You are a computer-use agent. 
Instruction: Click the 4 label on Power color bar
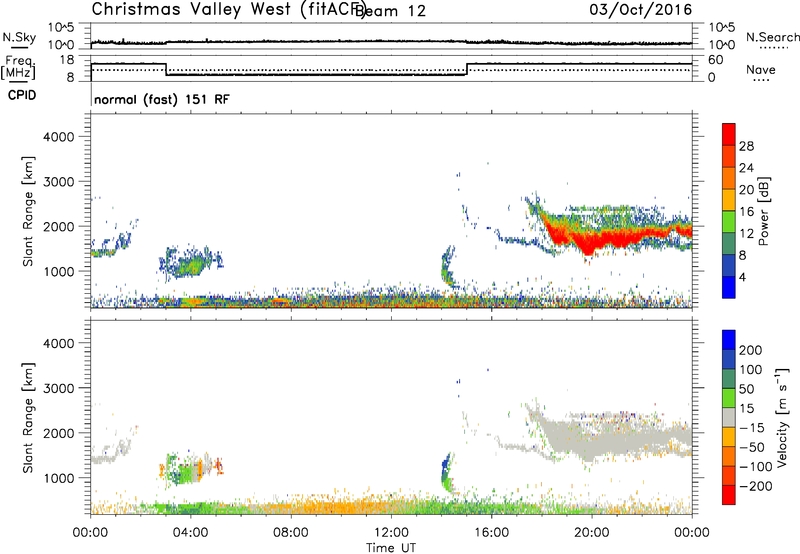coord(742,277)
